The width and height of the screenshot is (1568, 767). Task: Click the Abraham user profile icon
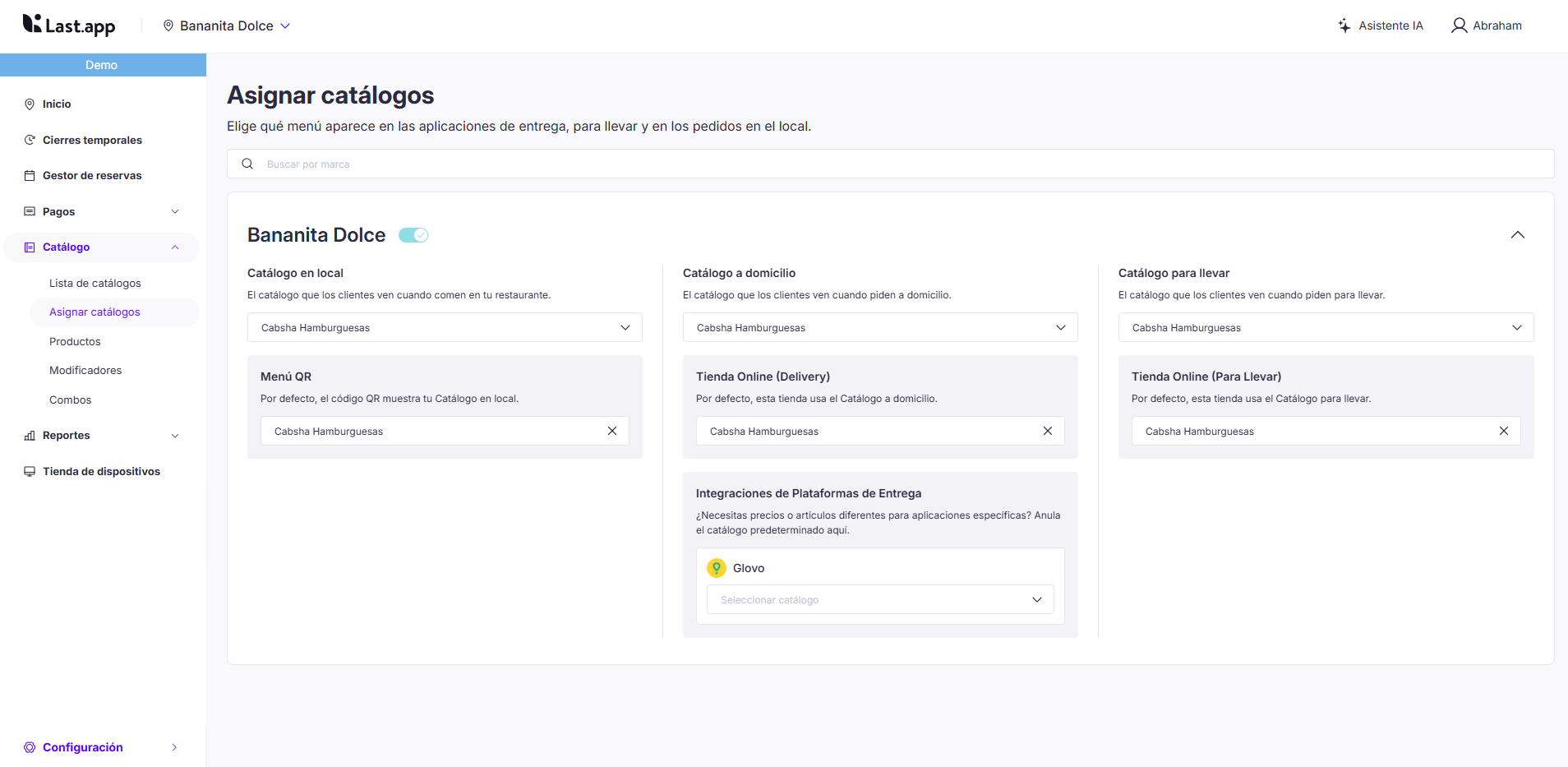click(1459, 25)
